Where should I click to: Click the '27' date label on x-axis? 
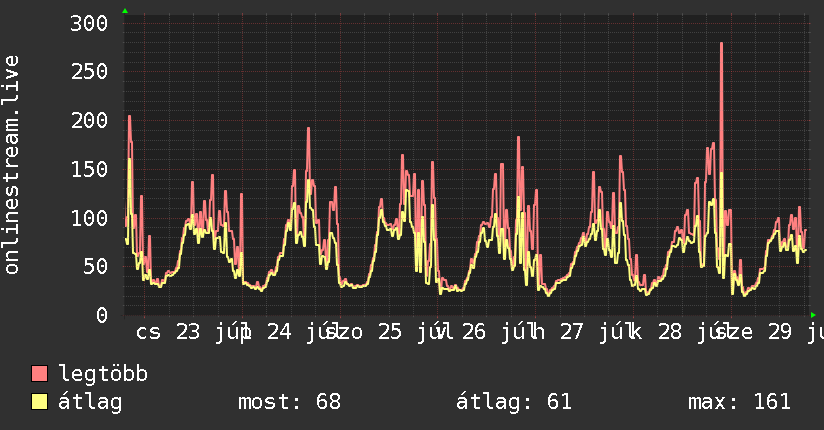click(x=571, y=332)
